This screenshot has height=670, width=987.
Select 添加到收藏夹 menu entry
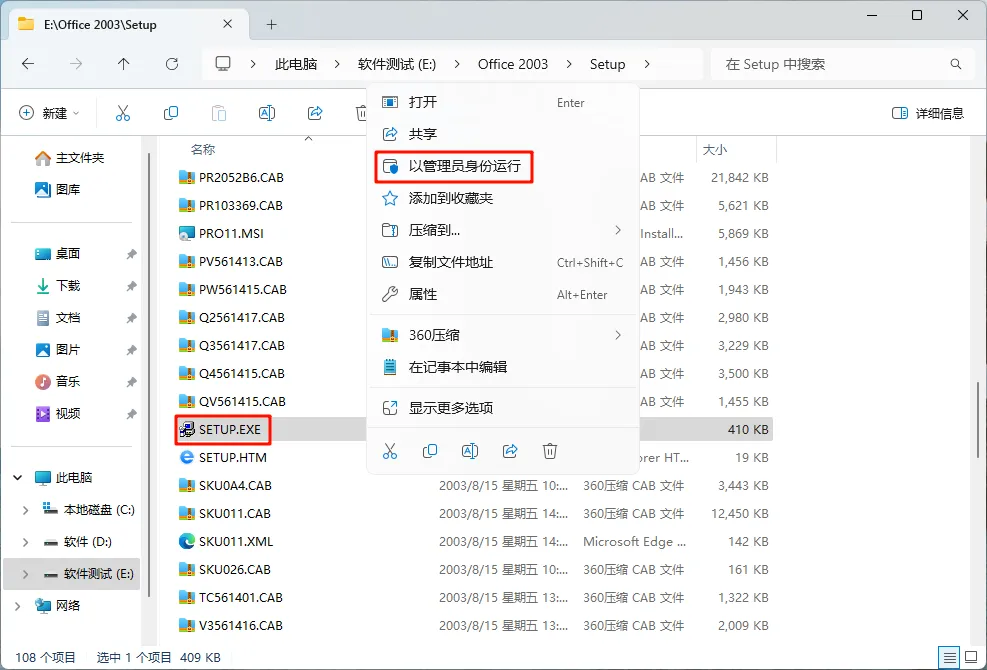tap(503, 198)
